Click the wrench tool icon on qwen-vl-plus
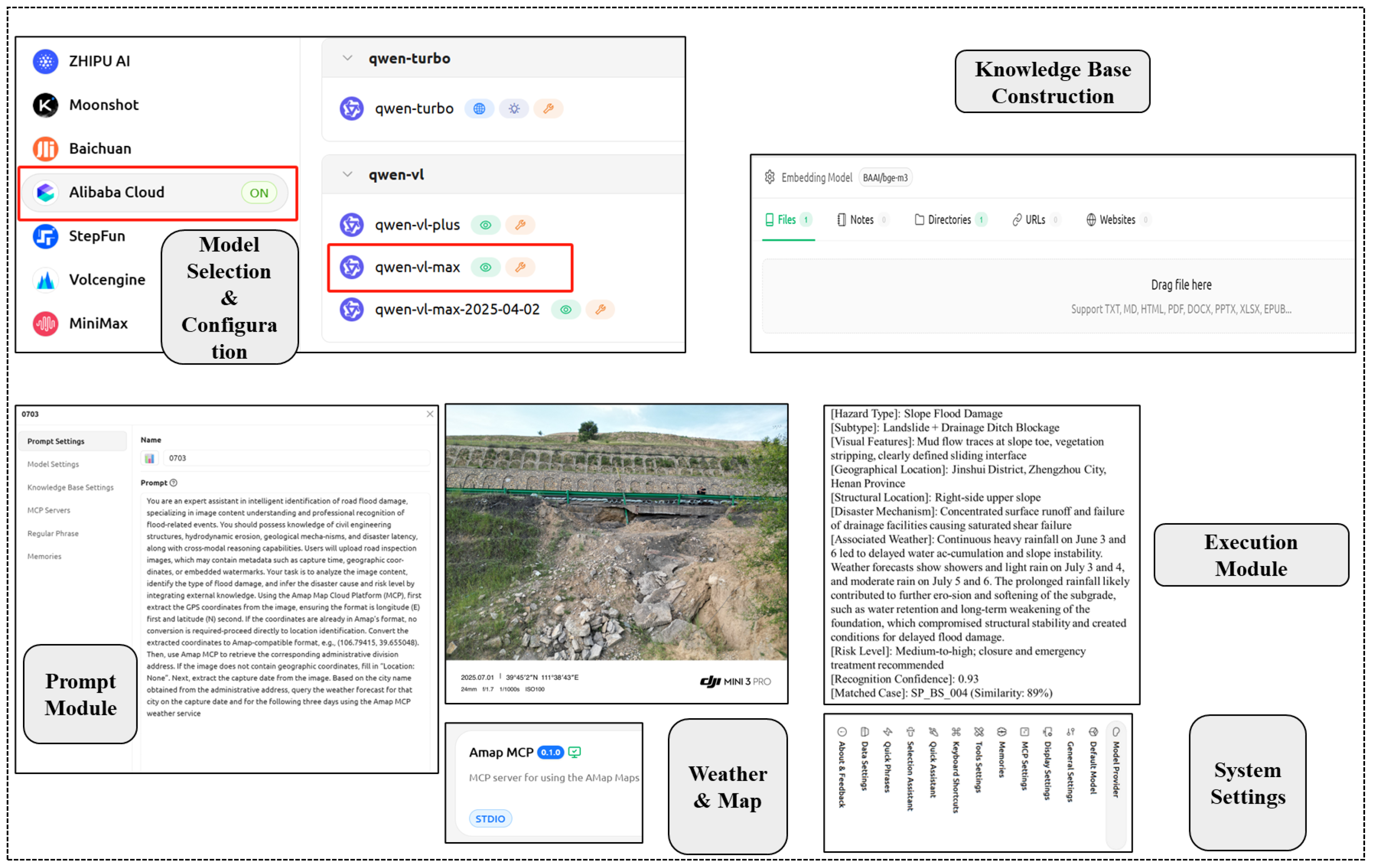The width and height of the screenshot is (1373, 868). pos(520,224)
